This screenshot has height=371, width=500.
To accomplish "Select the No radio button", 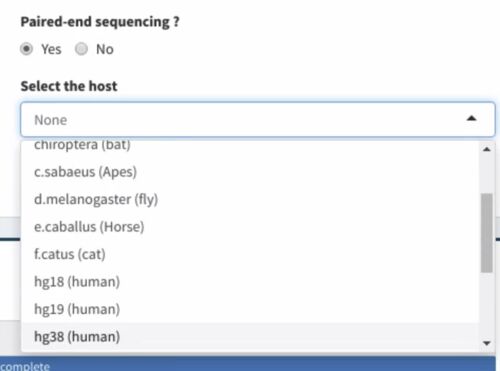I will point(81,49).
